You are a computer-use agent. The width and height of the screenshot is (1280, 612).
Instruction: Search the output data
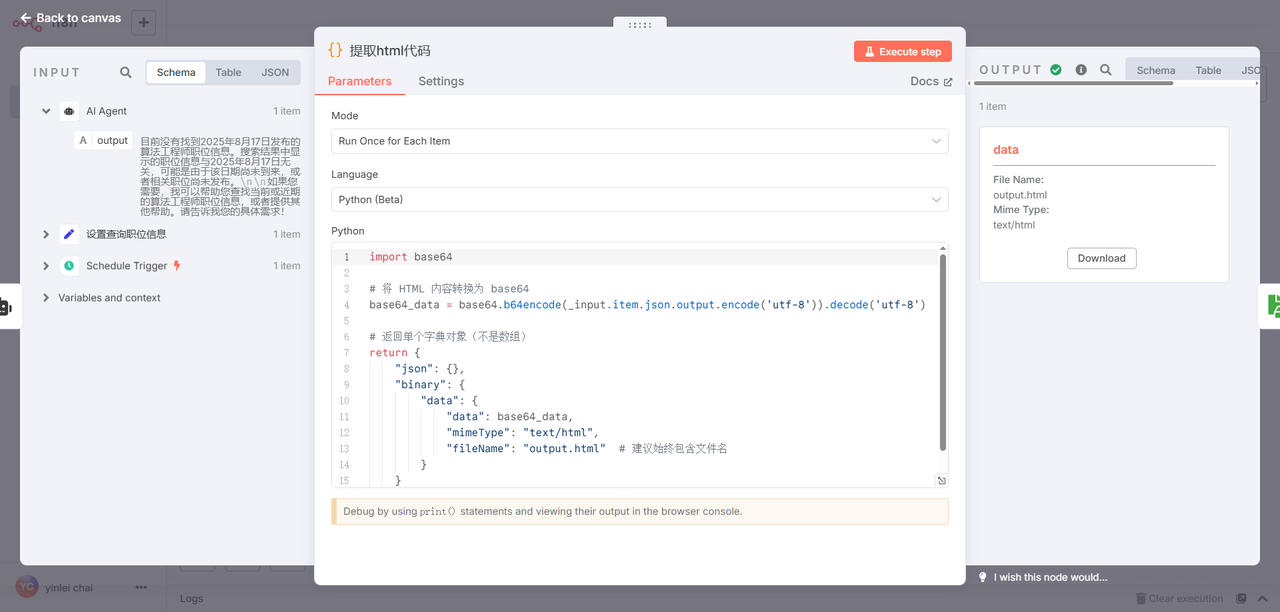pos(1106,70)
